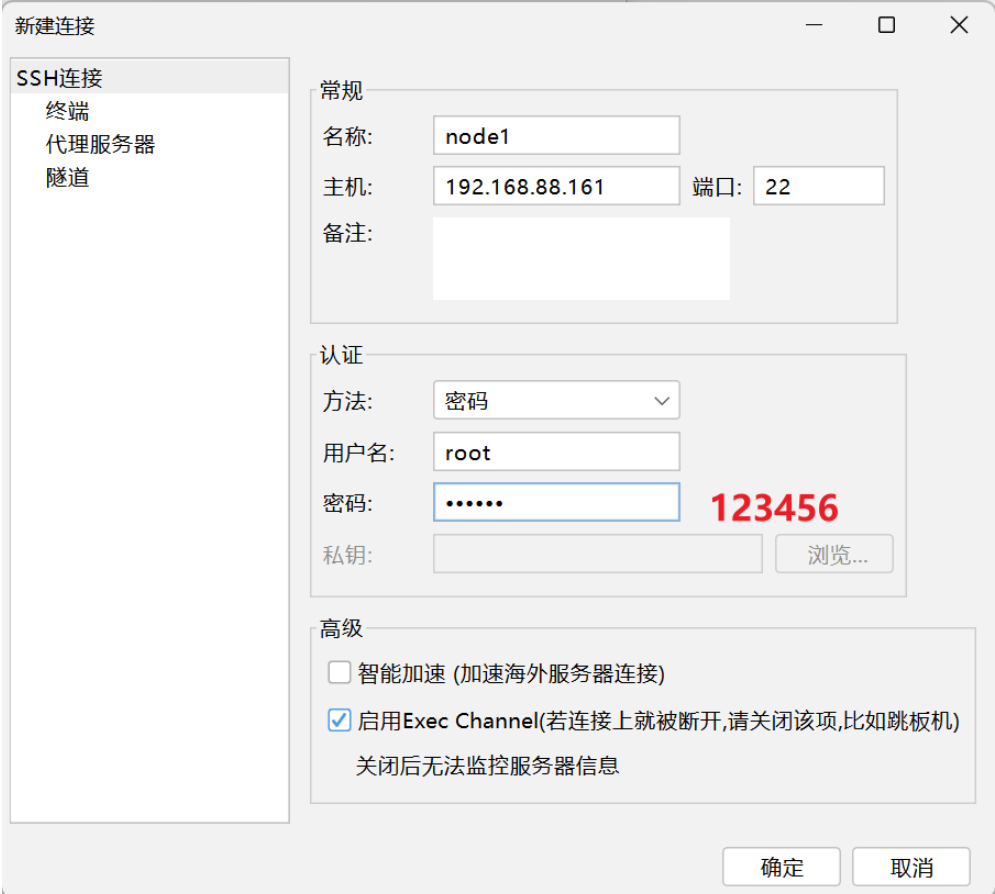995x894 pixels.
Task: Close the 新建连接 dialog window
Action: (x=959, y=25)
